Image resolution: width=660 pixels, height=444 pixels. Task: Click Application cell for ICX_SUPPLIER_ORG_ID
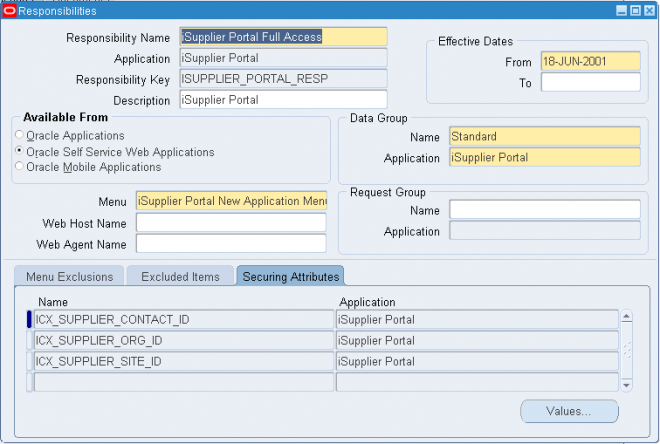(477, 340)
